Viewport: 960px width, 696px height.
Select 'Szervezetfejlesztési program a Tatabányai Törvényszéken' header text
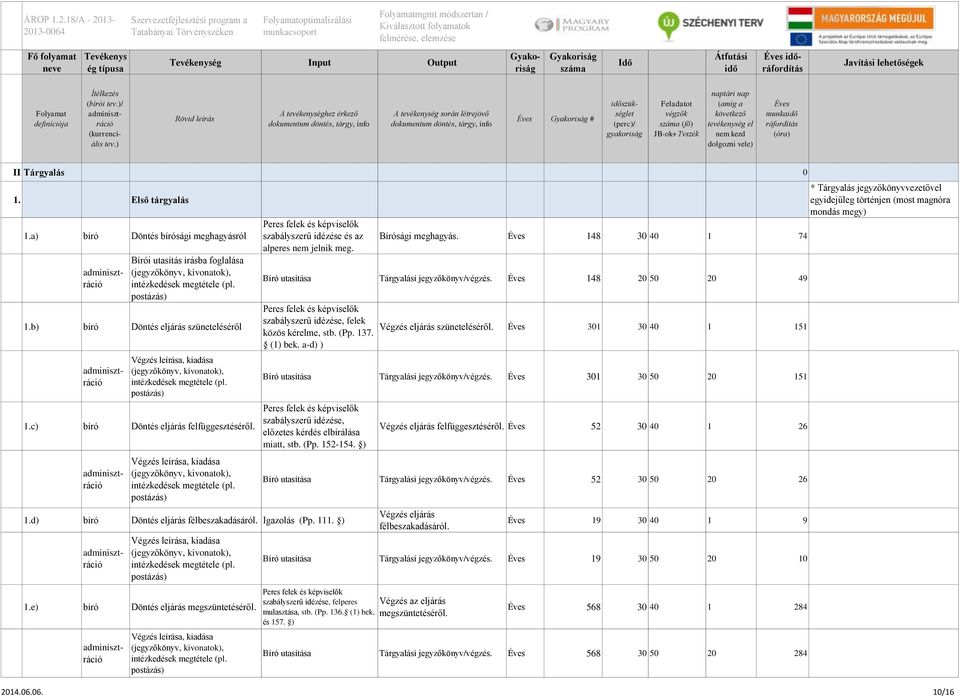pos(189,26)
